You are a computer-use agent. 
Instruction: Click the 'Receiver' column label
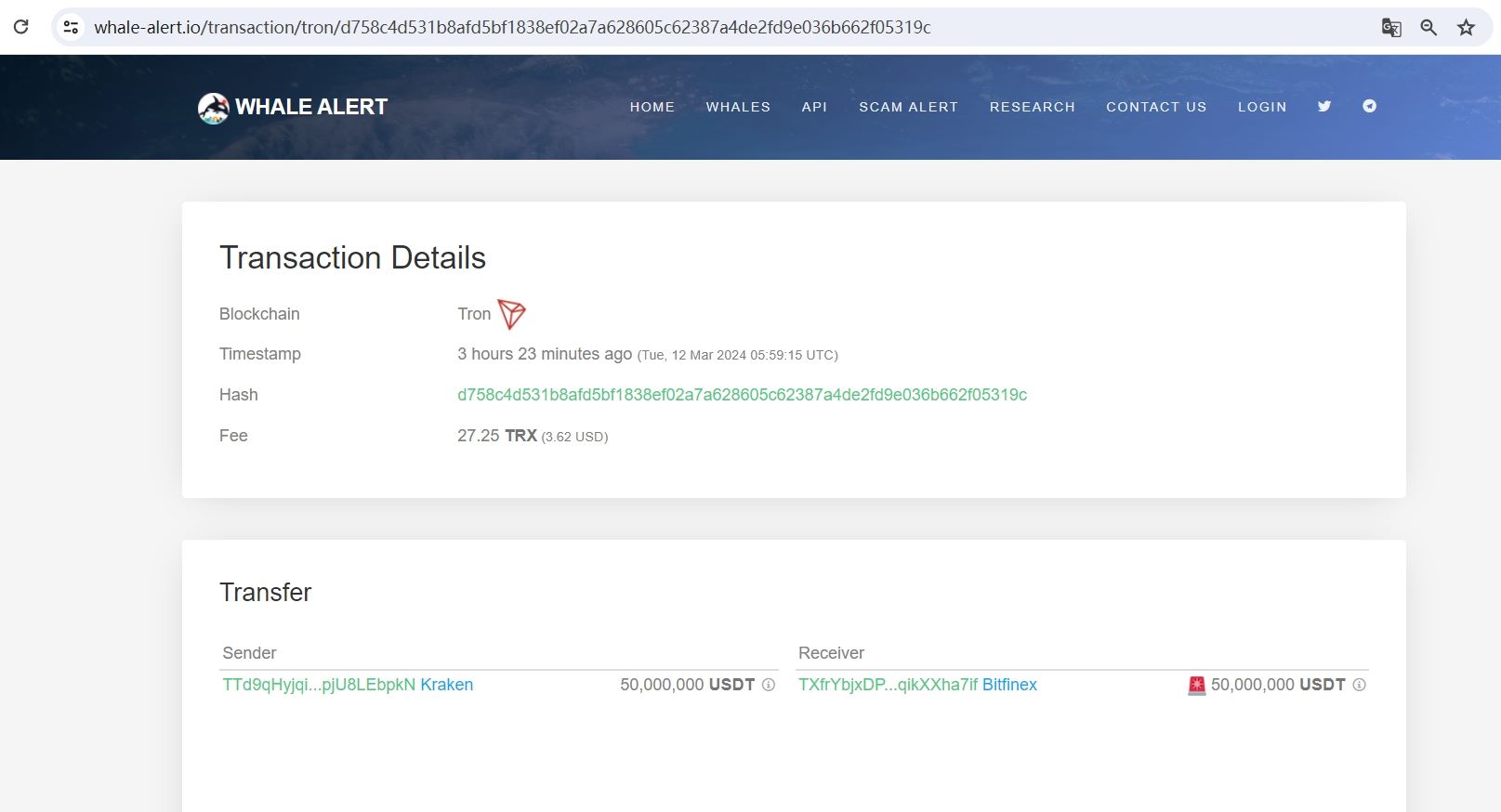tap(831, 653)
